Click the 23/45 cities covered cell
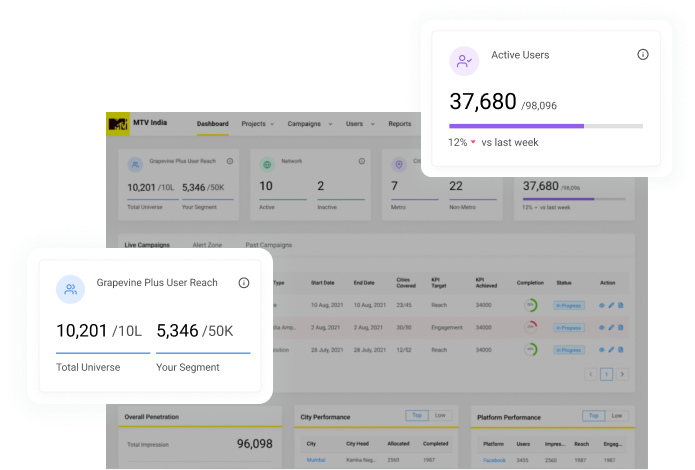The image size is (695, 470). [x=404, y=305]
